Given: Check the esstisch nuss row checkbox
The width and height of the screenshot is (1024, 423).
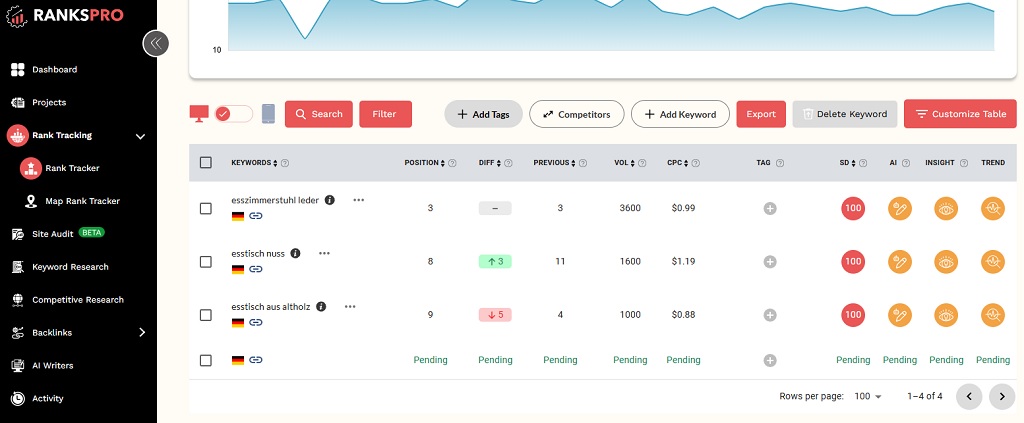Looking at the screenshot, I should click(x=206, y=262).
